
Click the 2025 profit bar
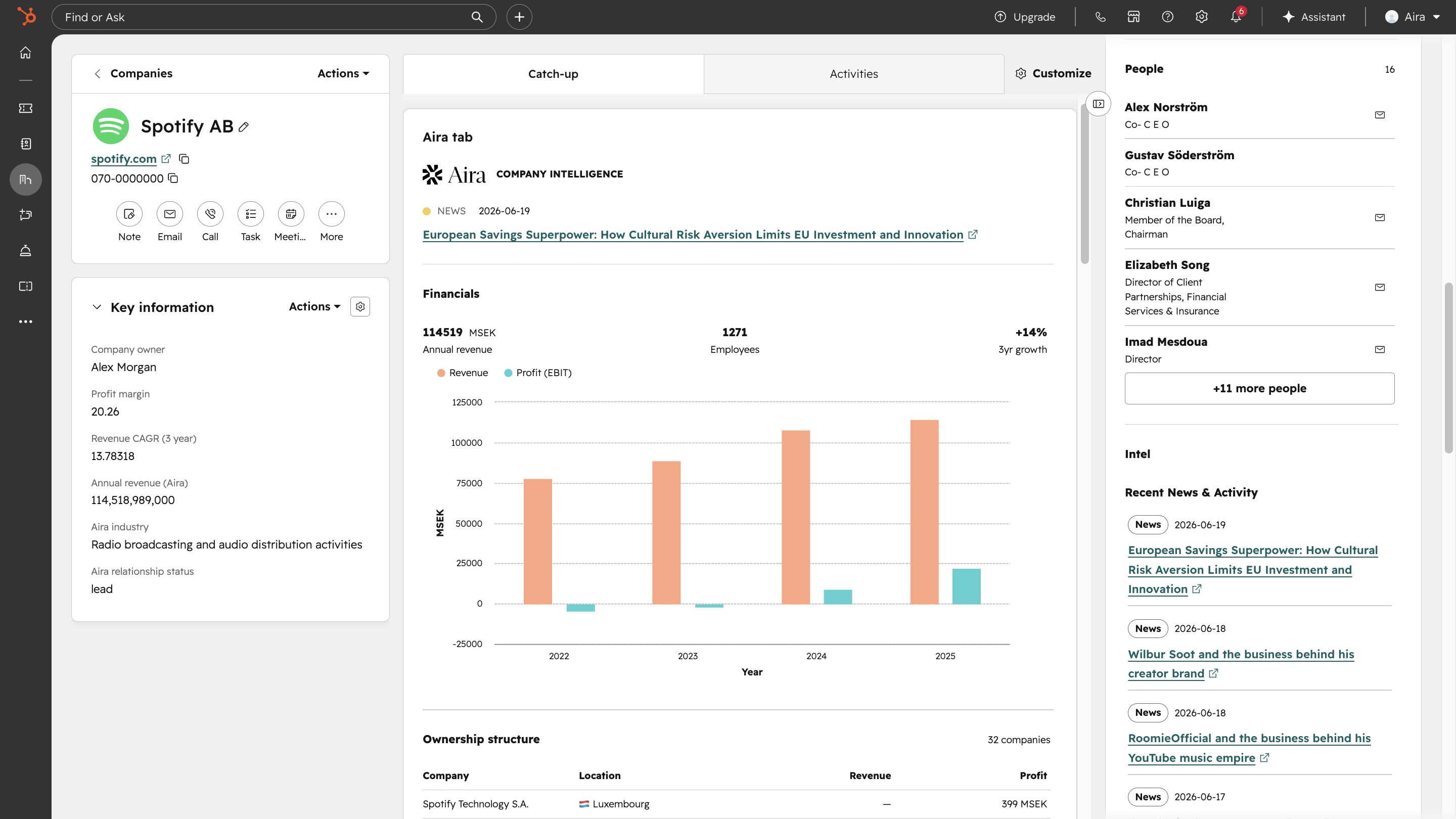click(966, 586)
